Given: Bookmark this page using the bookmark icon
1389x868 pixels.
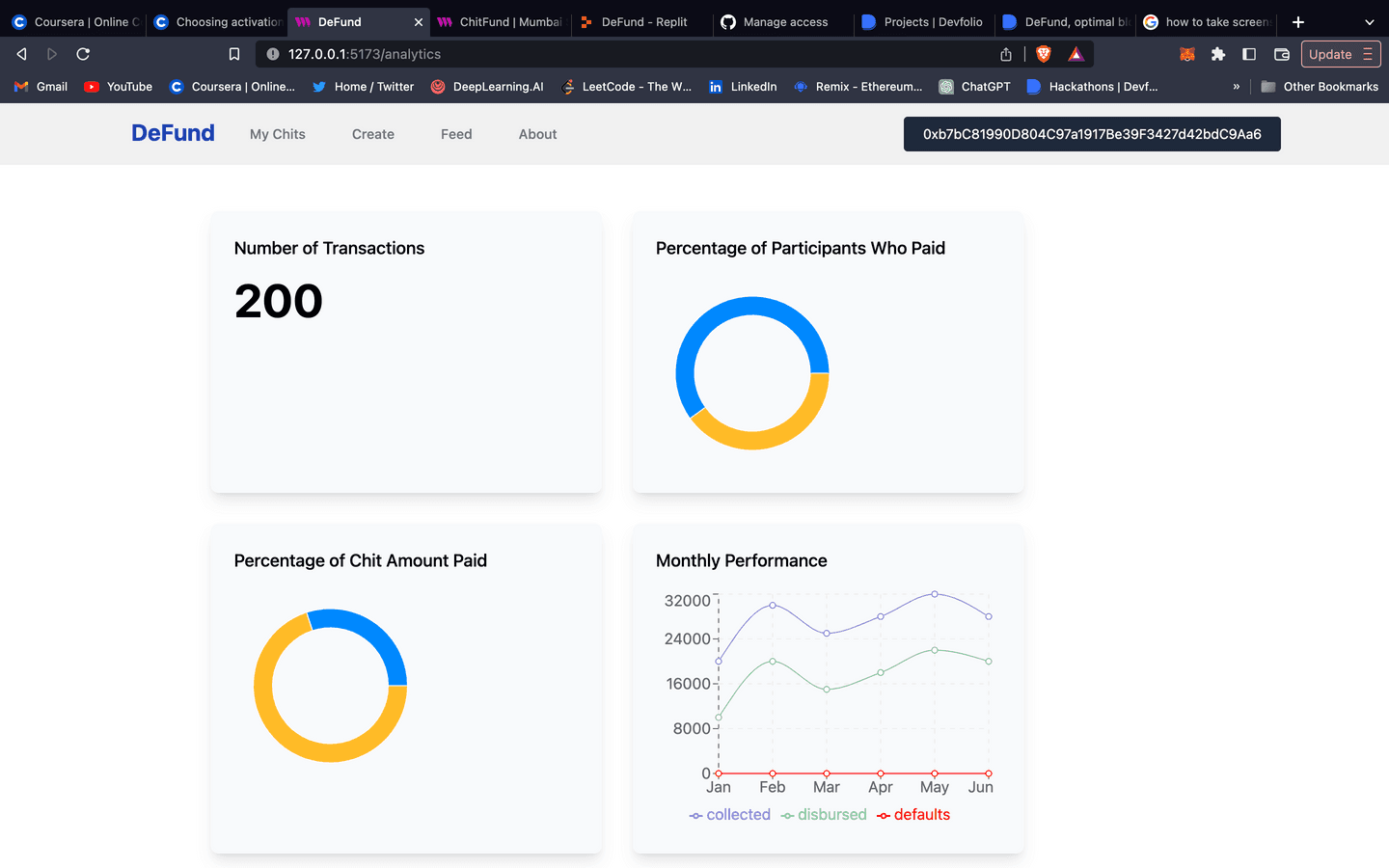Looking at the screenshot, I should click(234, 54).
